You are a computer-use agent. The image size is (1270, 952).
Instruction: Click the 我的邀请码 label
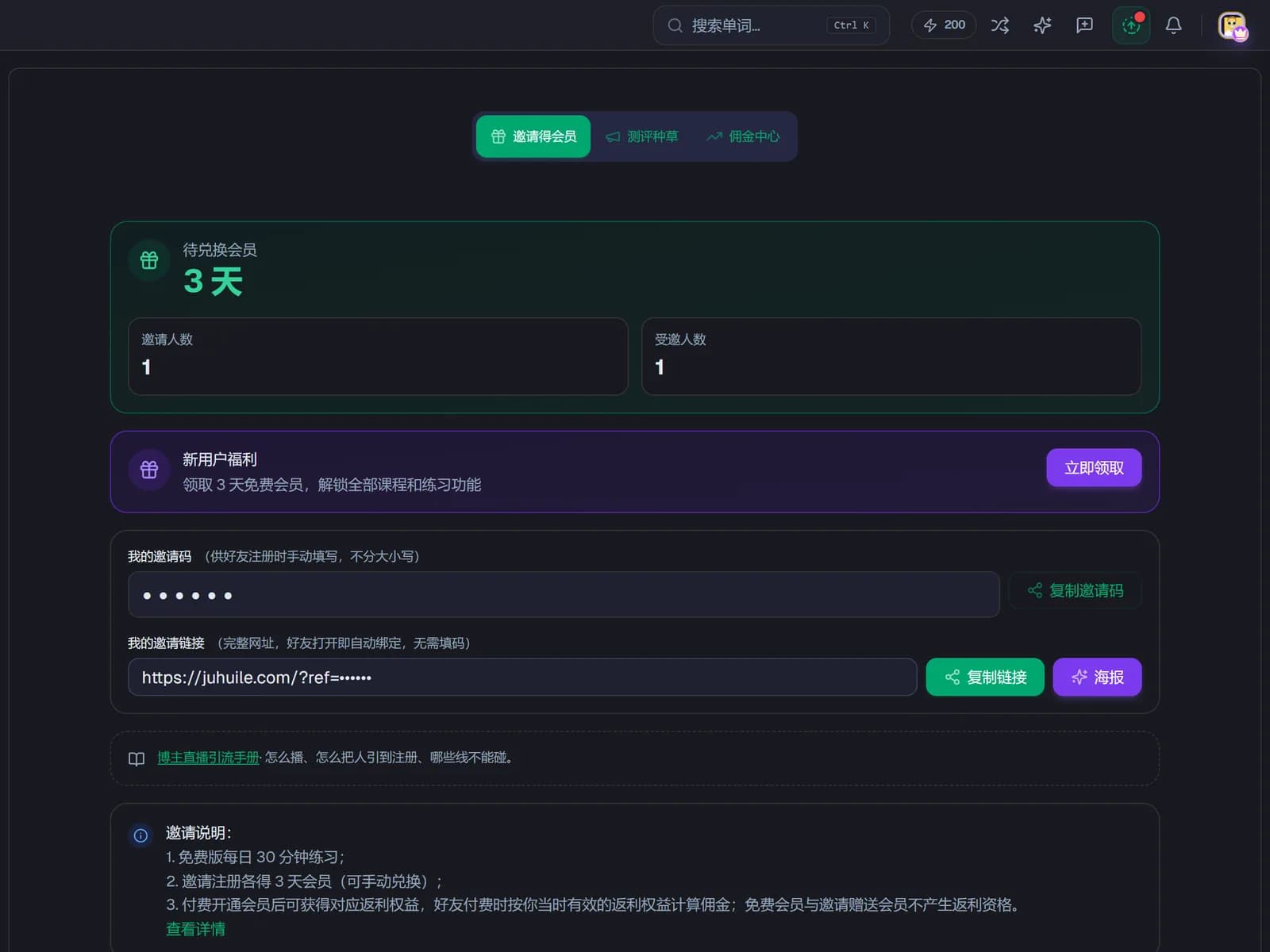[x=160, y=556]
